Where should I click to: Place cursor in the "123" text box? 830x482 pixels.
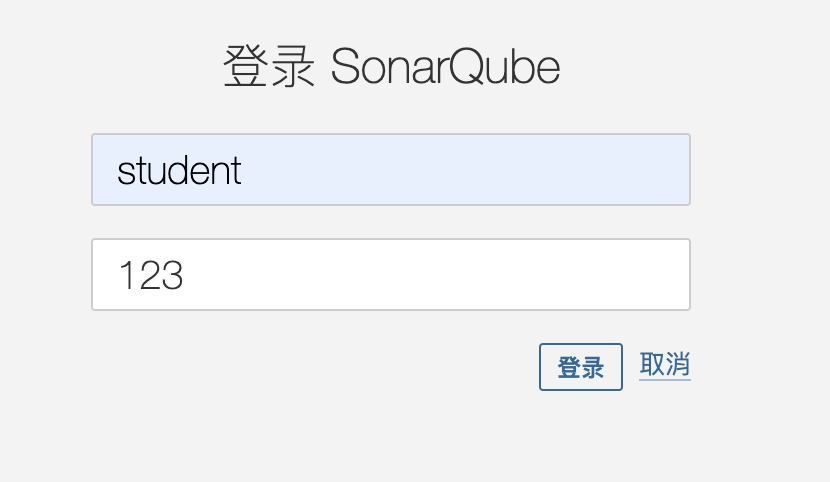coord(390,275)
